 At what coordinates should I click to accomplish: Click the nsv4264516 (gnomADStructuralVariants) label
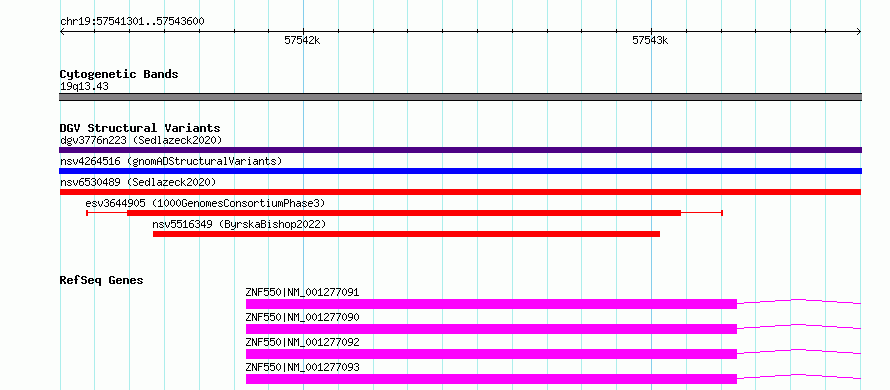click(171, 161)
